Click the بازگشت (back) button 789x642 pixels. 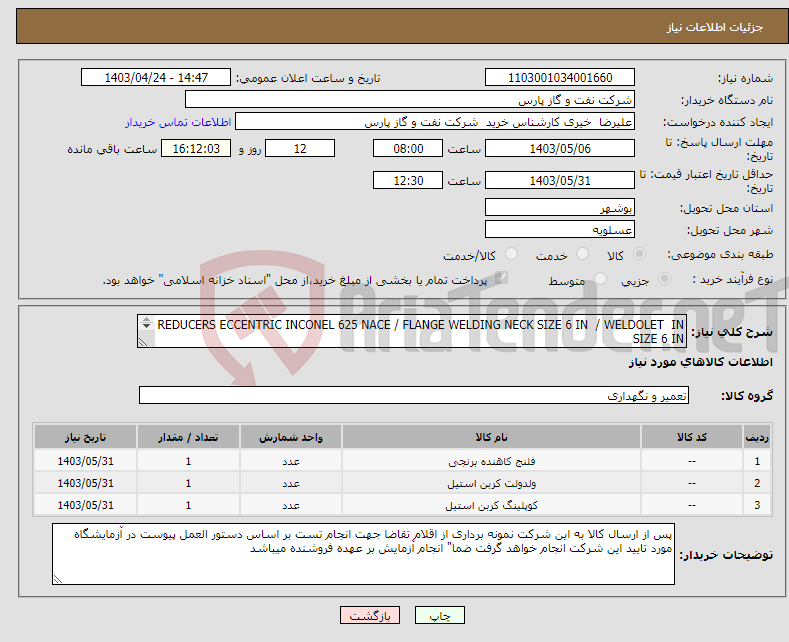click(370, 615)
